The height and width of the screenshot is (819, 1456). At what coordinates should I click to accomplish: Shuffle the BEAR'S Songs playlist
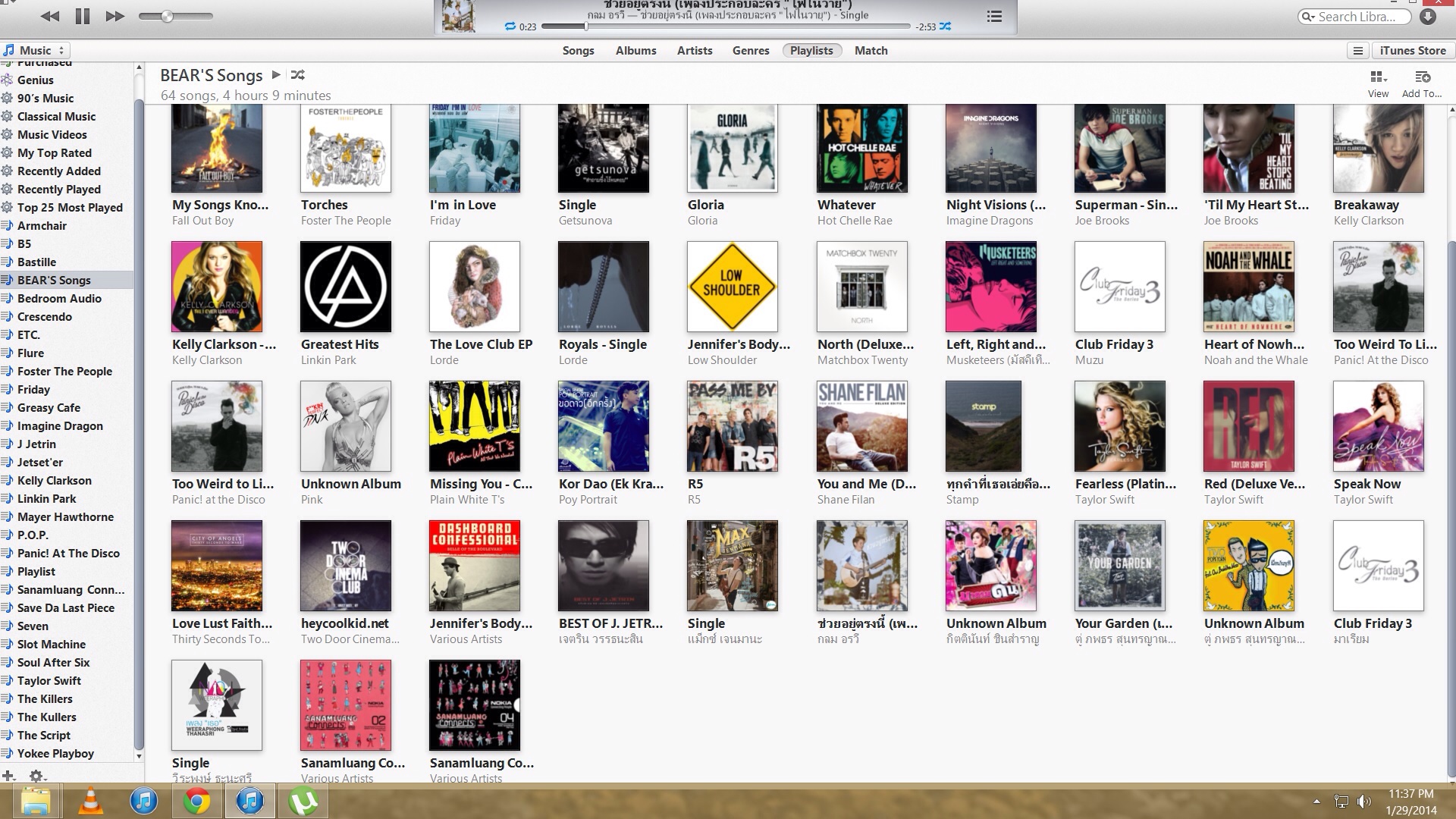[298, 75]
